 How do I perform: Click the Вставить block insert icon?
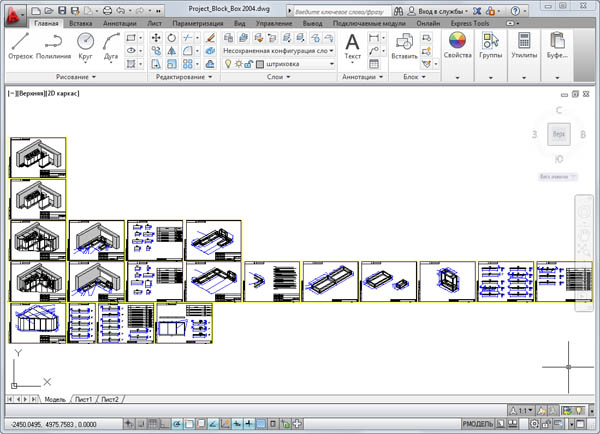[404, 45]
